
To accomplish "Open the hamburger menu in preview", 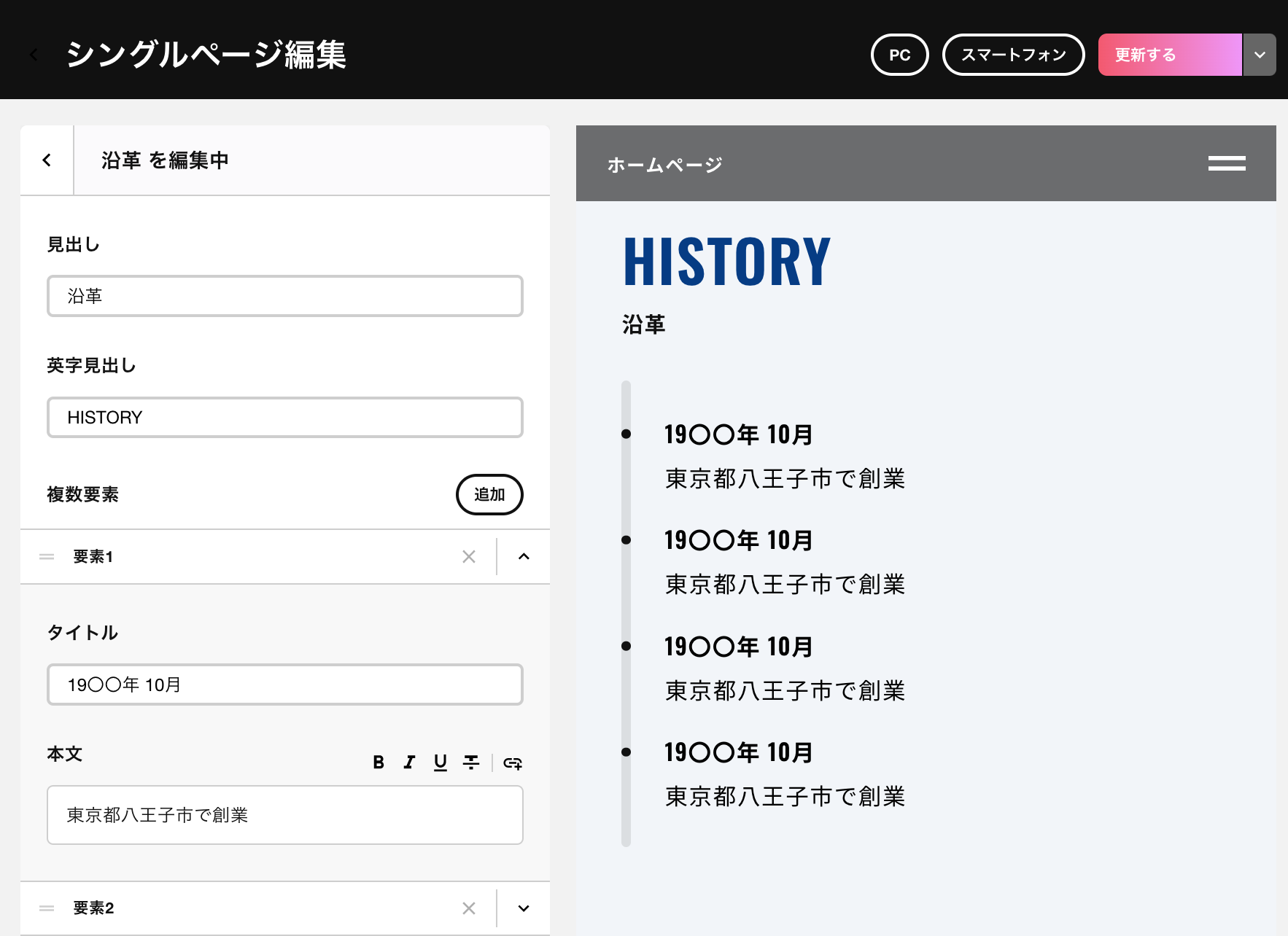I will pyautogui.click(x=1227, y=163).
